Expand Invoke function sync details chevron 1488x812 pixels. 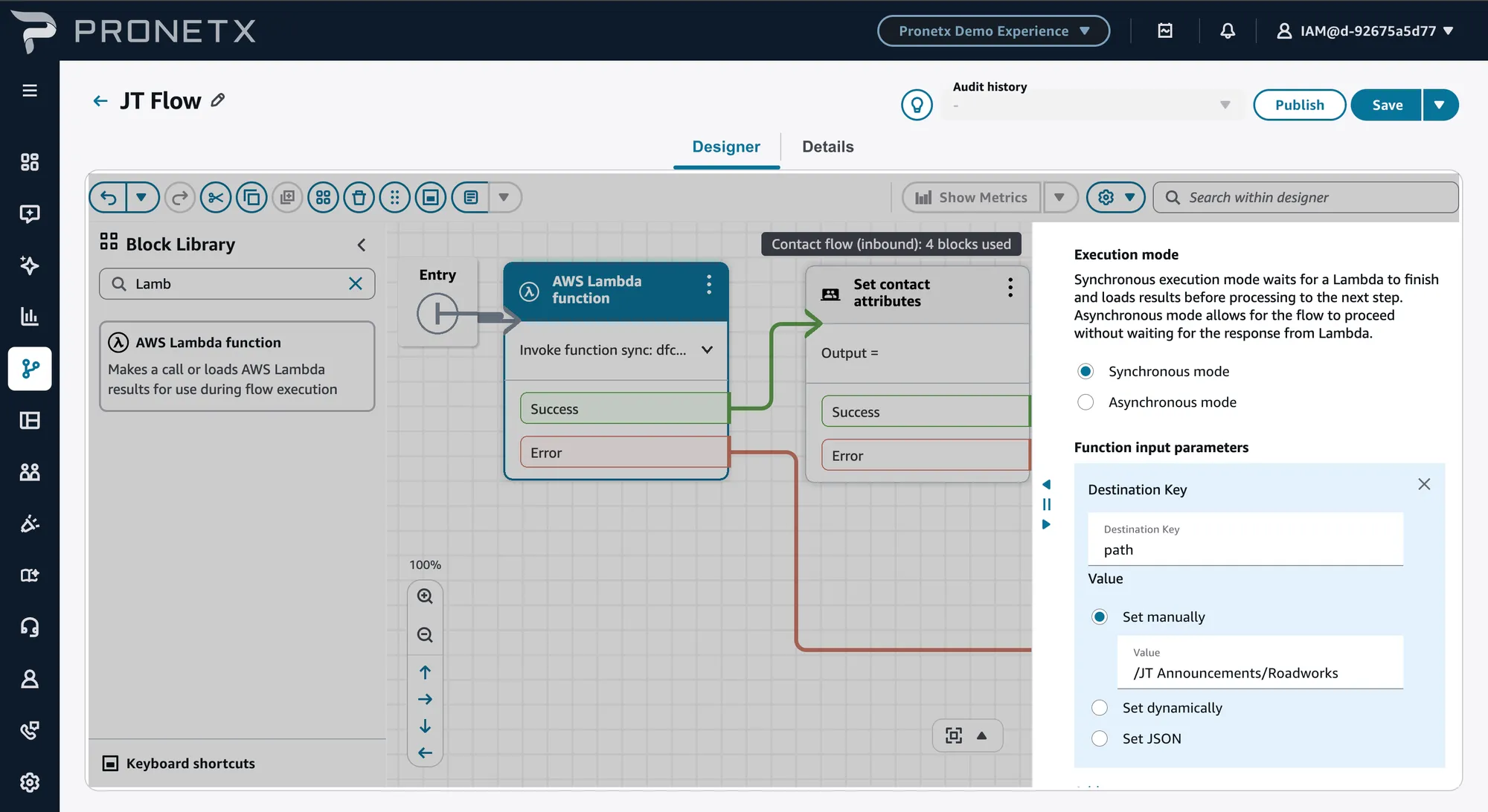tap(707, 350)
